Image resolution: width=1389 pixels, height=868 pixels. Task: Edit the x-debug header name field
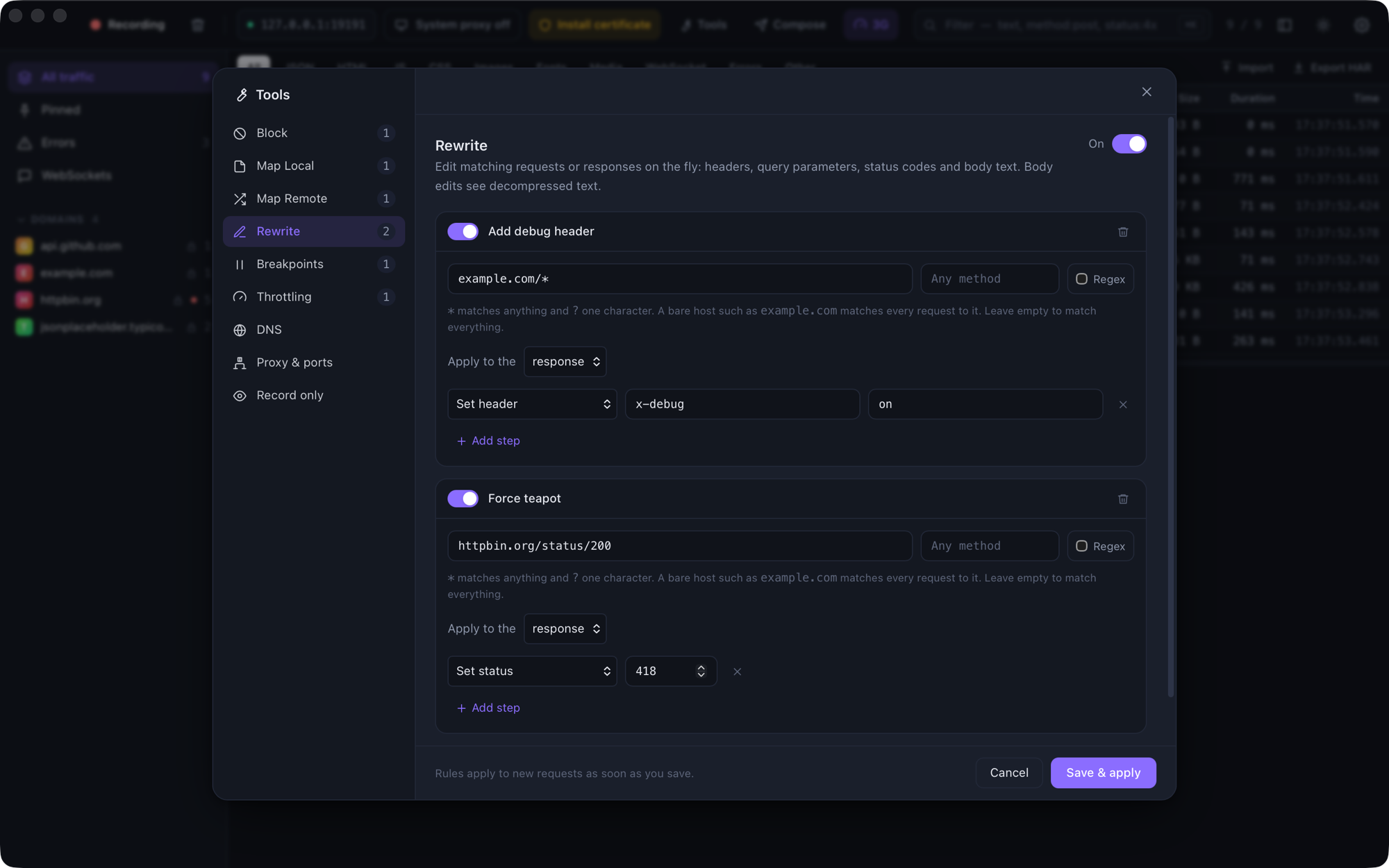click(742, 404)
